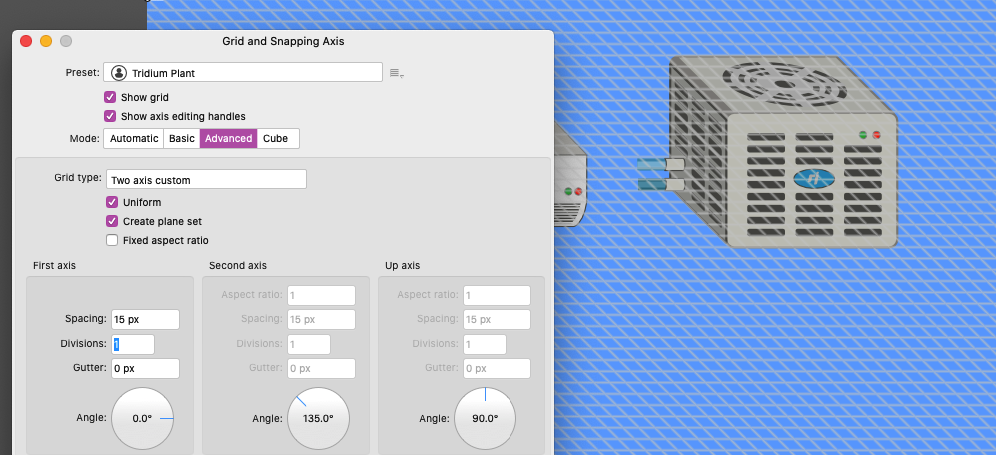Uncheck the Create plane set option
This screenshot has width=996, height=455.
[112, 221]
